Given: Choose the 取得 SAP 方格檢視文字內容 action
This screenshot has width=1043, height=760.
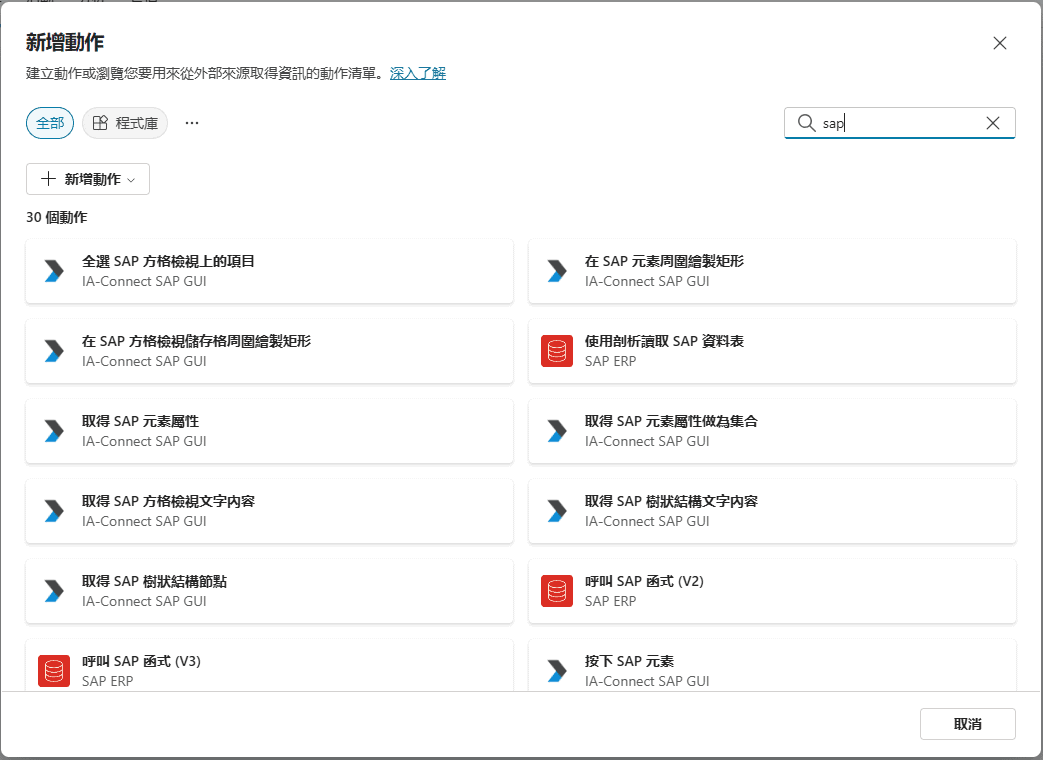Looking at the screenshot, I should 269,511.
